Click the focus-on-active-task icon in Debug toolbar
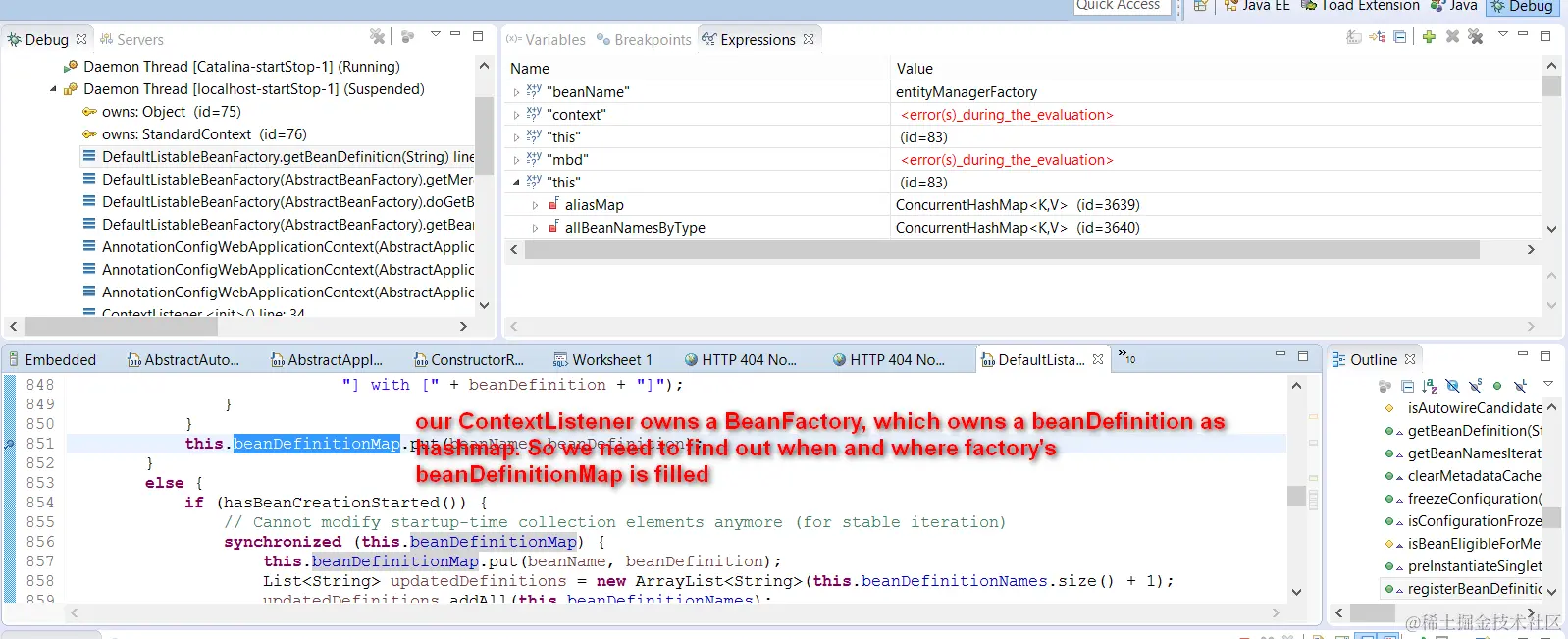Viewport: 1568px width, 639px height. point(407,36)
